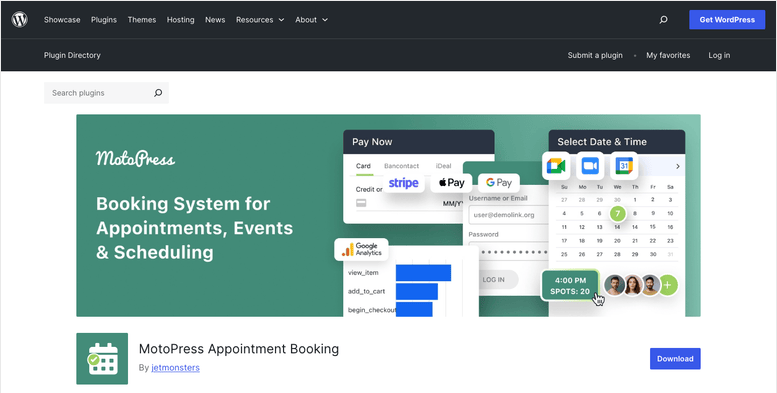Open the Plugins menu item
777x393 pixels.
point(104,20)
